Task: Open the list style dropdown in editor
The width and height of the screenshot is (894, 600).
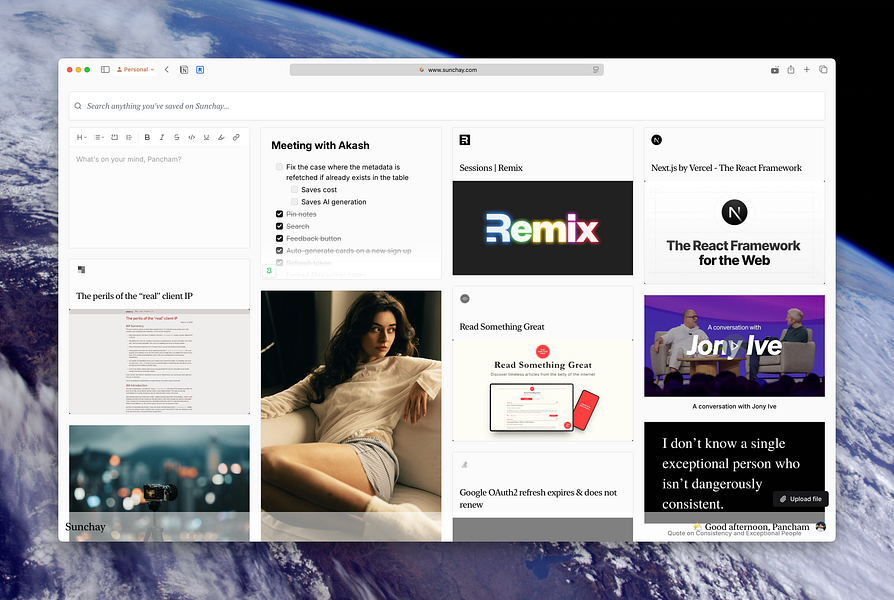Action: [x=99, y=137]
